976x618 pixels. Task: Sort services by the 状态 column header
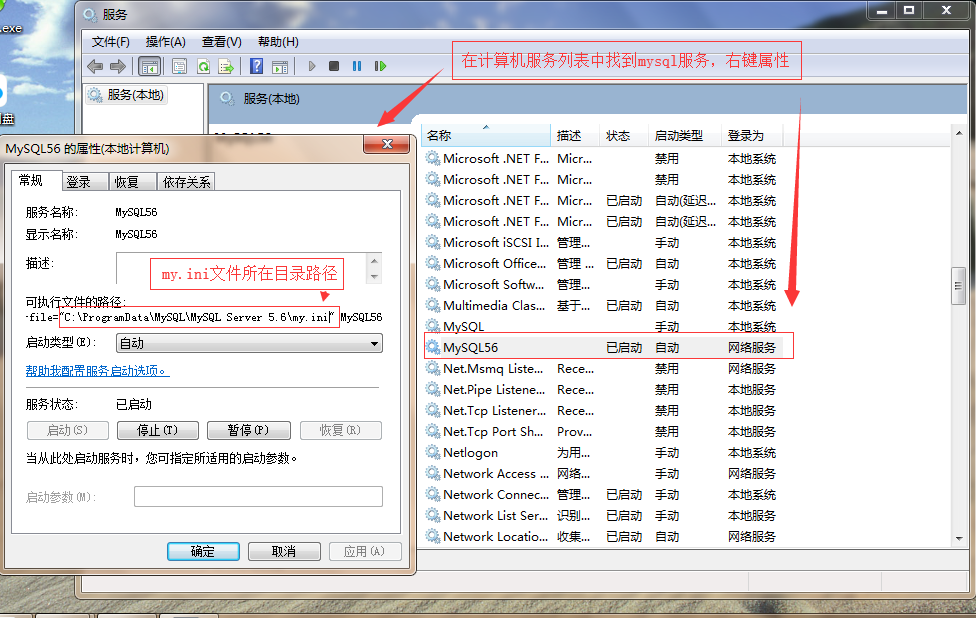click(x=624, y=135)
